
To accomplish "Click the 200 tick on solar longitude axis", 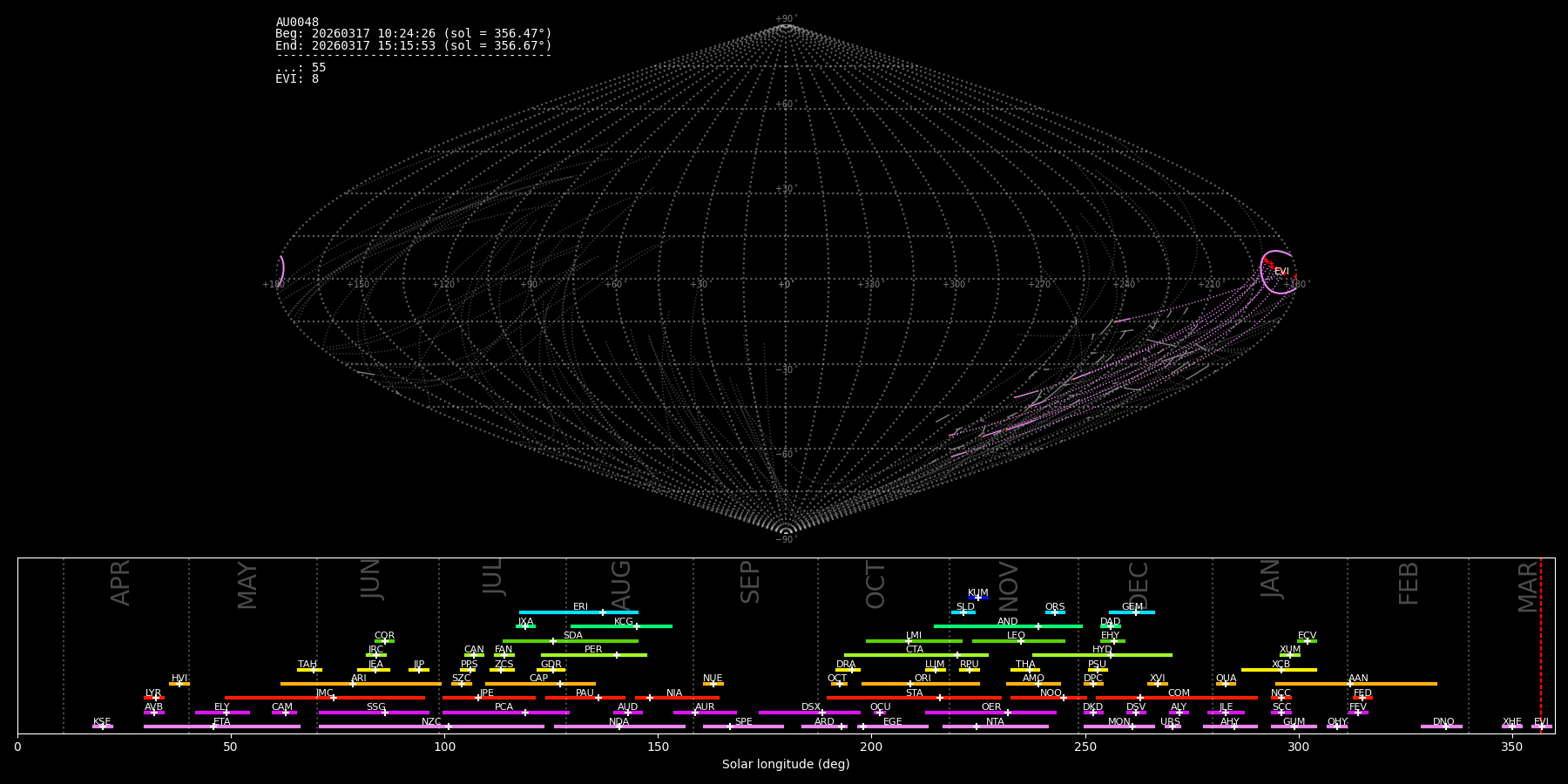I will pyautogui.click(x=871, y=747).
